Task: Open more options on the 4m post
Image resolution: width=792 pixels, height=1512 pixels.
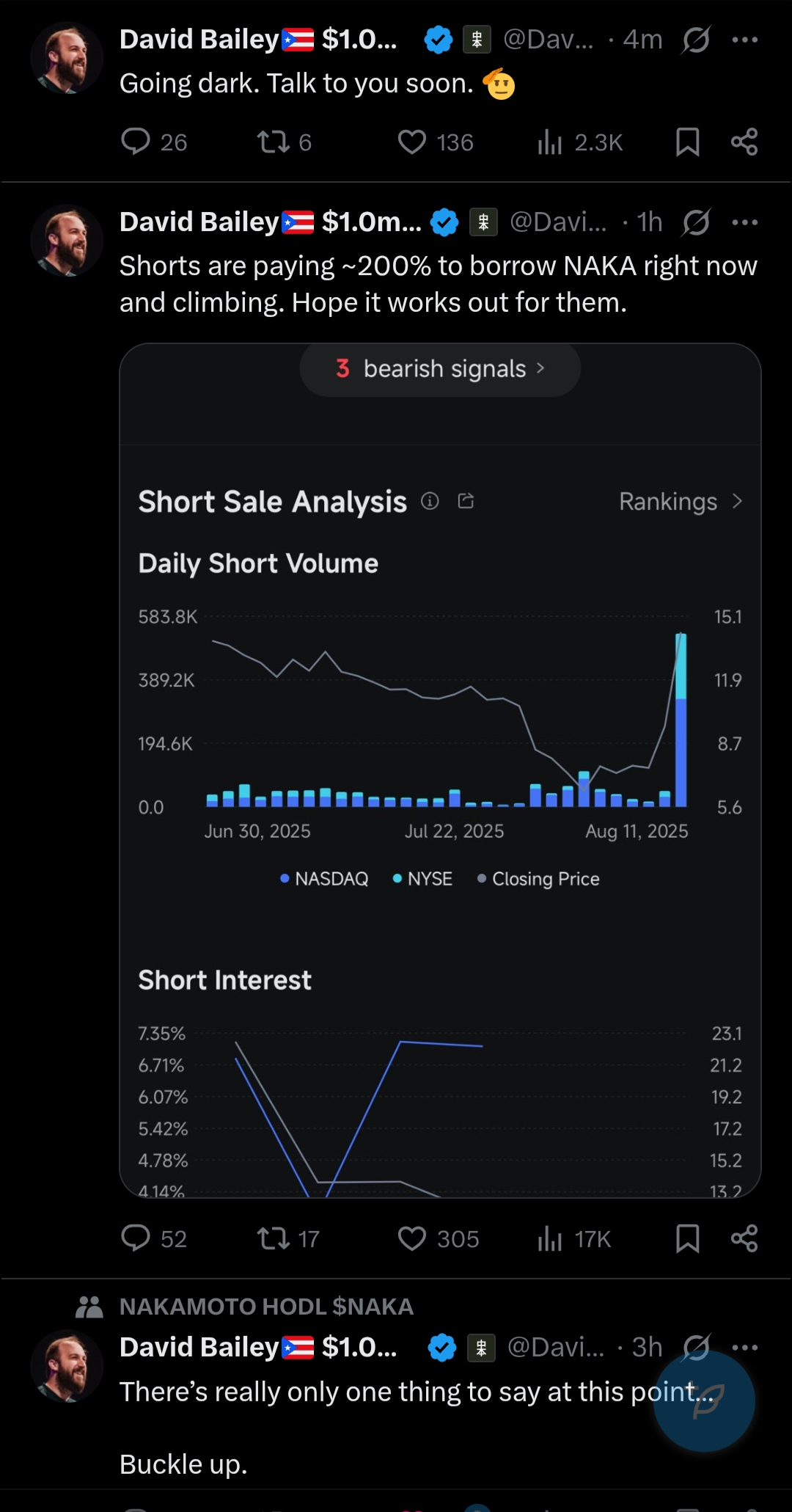Action: 745,40
